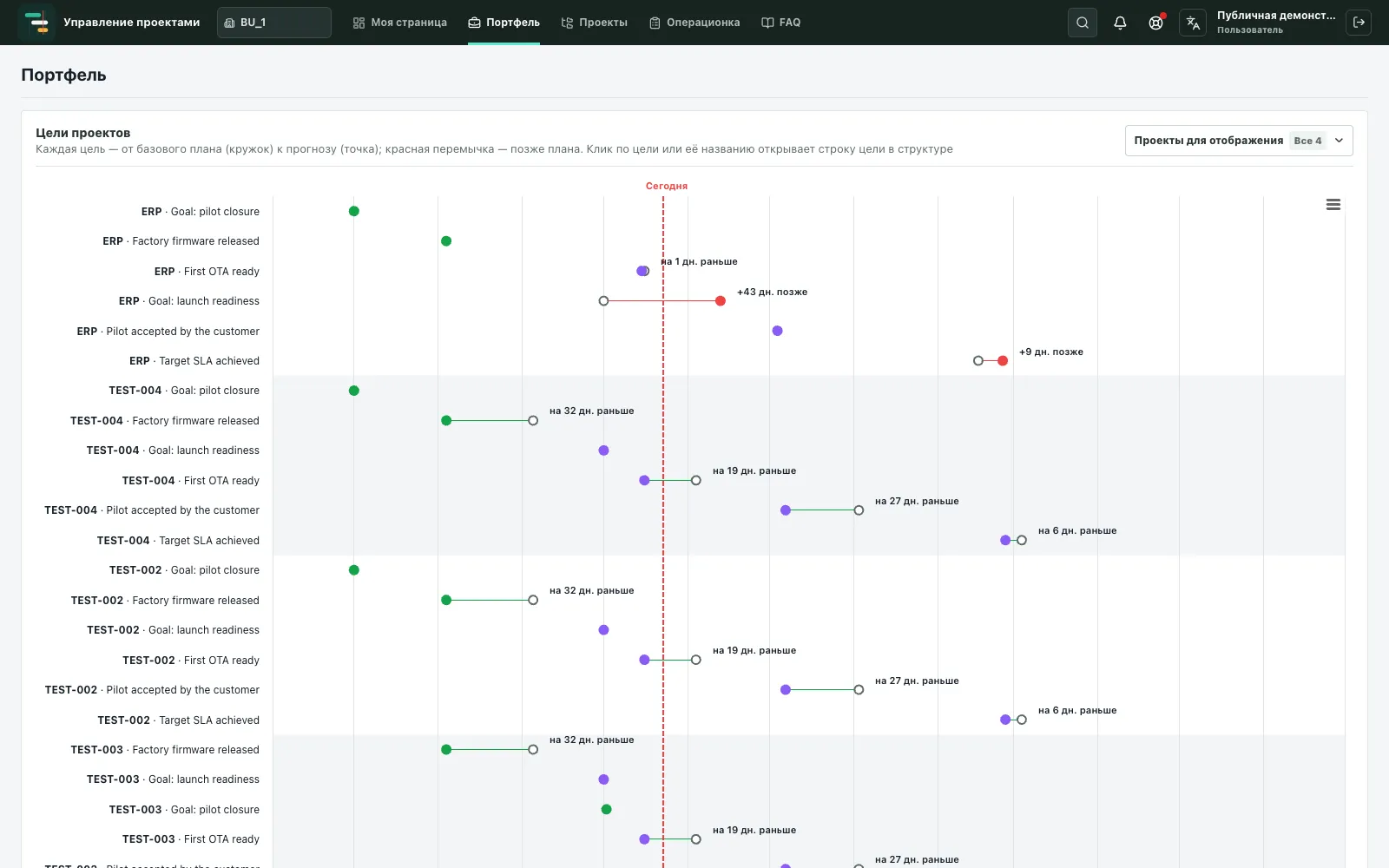1389x868 pixels.
Task: Click the logout icon
Action: point(1359,23)
